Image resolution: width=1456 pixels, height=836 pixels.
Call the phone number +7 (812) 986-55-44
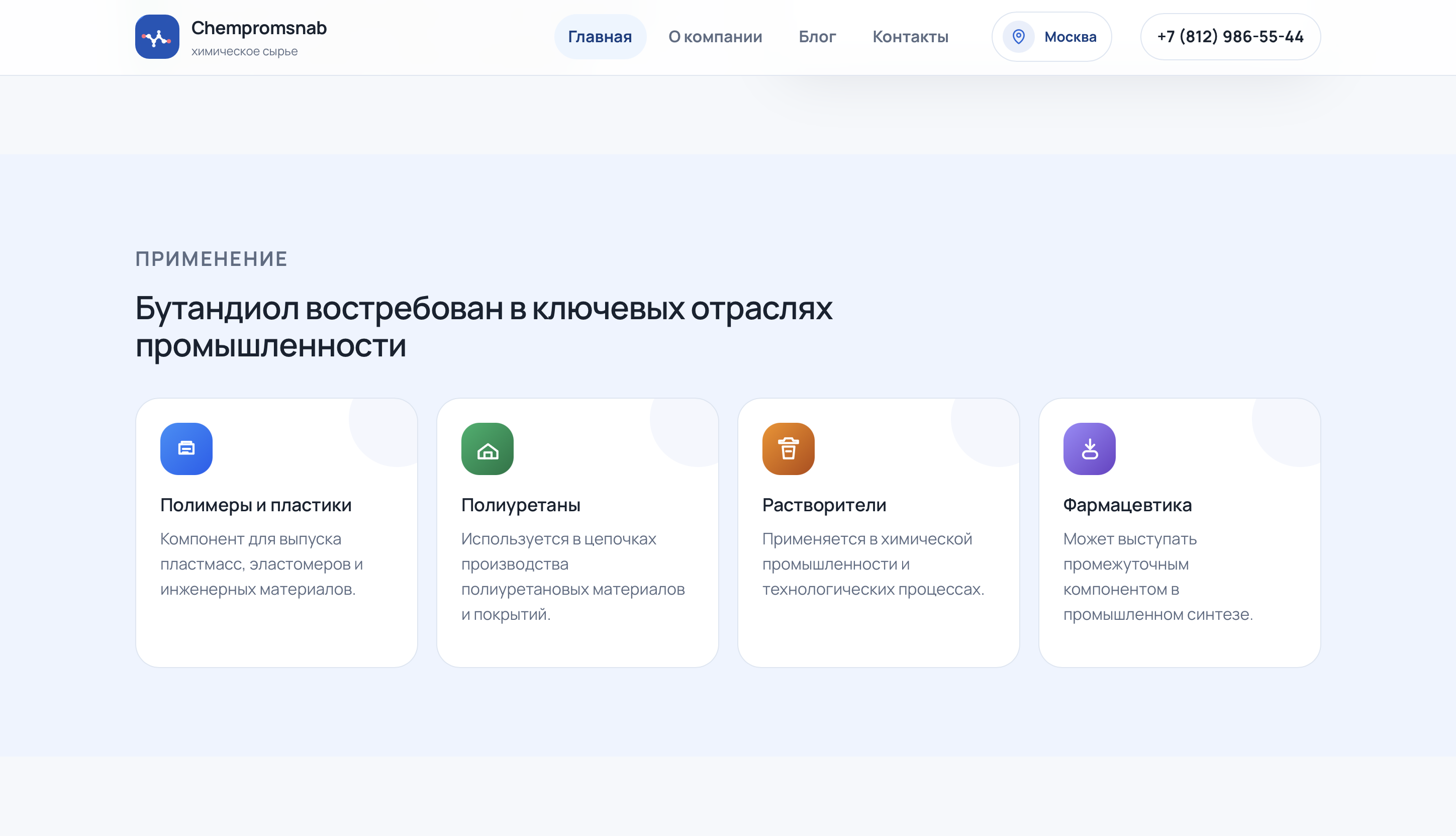(1230, 37)
